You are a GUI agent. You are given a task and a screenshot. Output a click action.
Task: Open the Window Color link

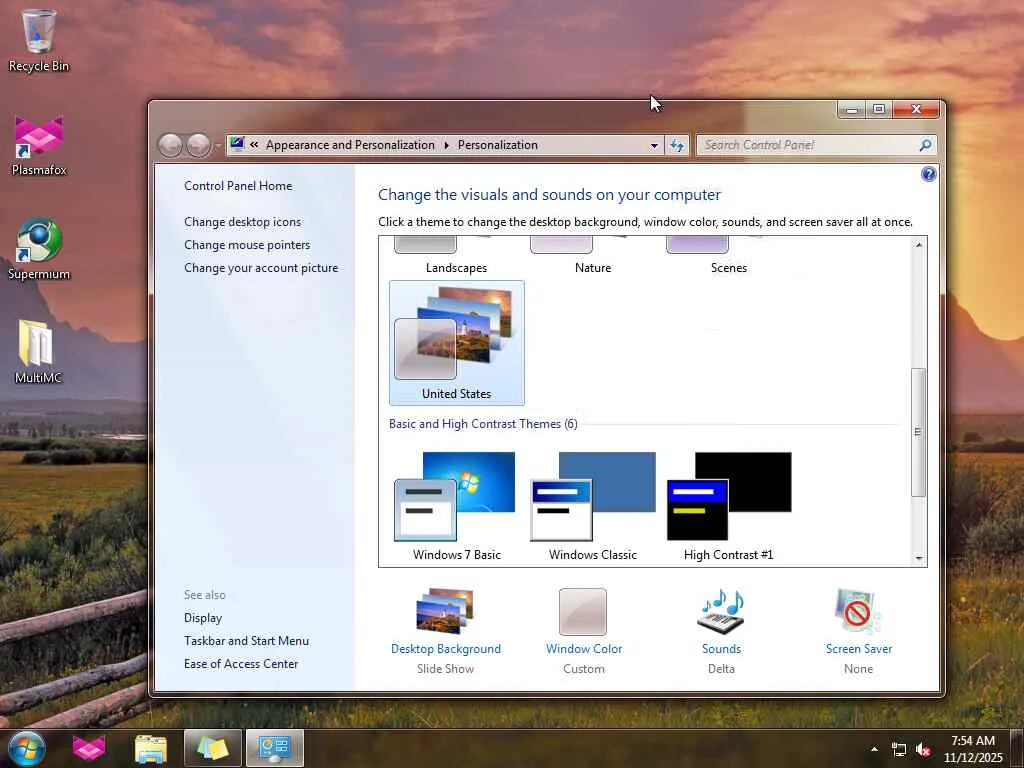point(584,648)
